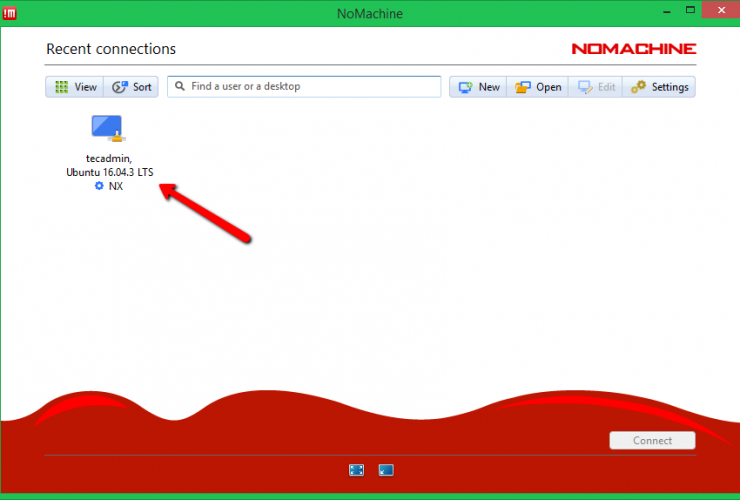
Task: Click the Edit connection button
Action: (x=596, y=87)
